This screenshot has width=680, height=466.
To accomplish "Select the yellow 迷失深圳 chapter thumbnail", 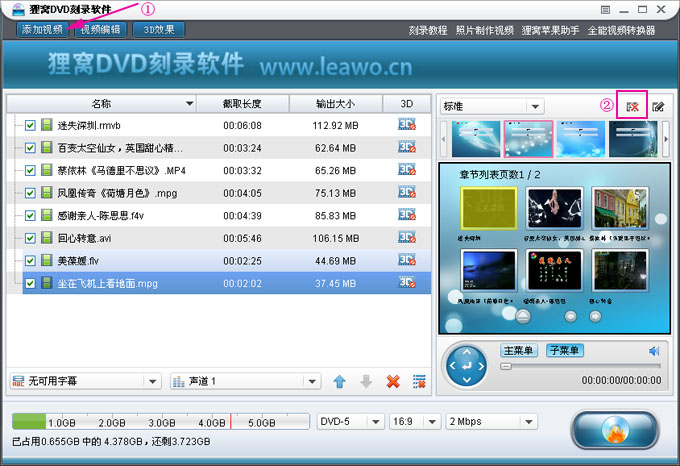I will 489,208.
